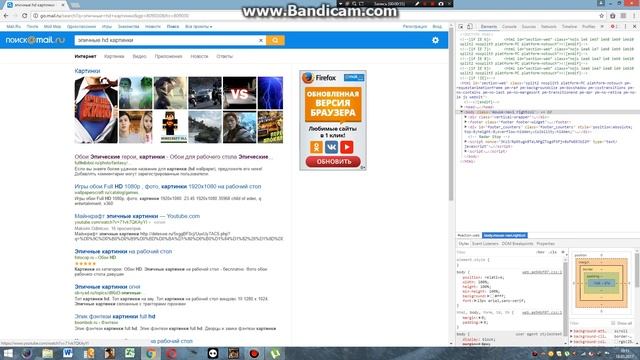Bookmark this page with star icon
The width and height of the screenshot is (640, 360).
(601, 16)
